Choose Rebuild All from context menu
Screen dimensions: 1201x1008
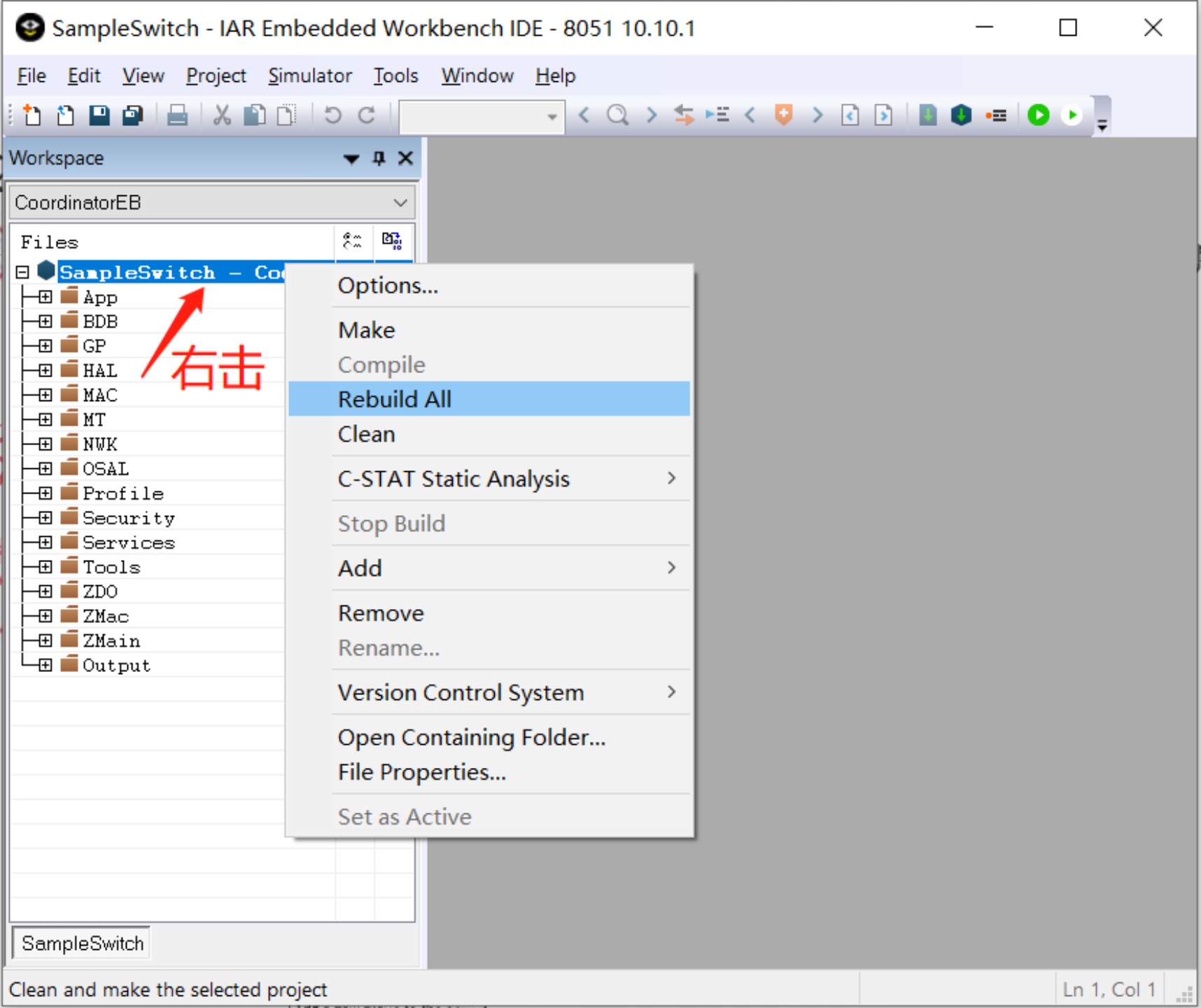coord(395,399)
